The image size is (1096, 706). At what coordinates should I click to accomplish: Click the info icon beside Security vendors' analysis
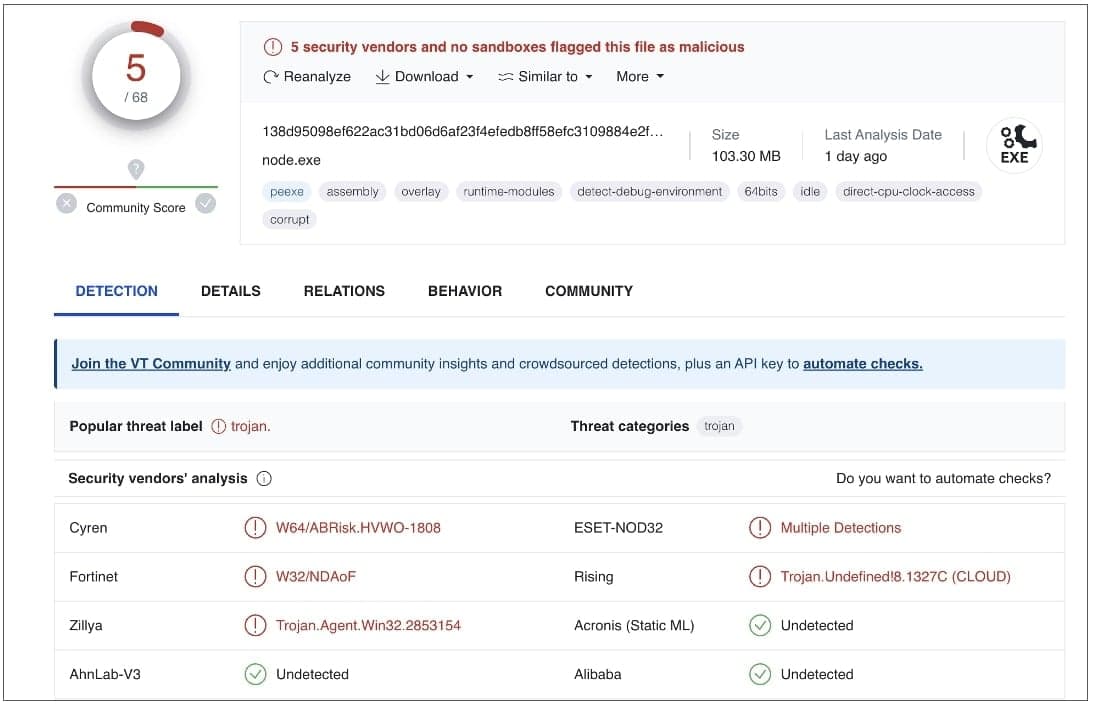(x=264, y=479)
